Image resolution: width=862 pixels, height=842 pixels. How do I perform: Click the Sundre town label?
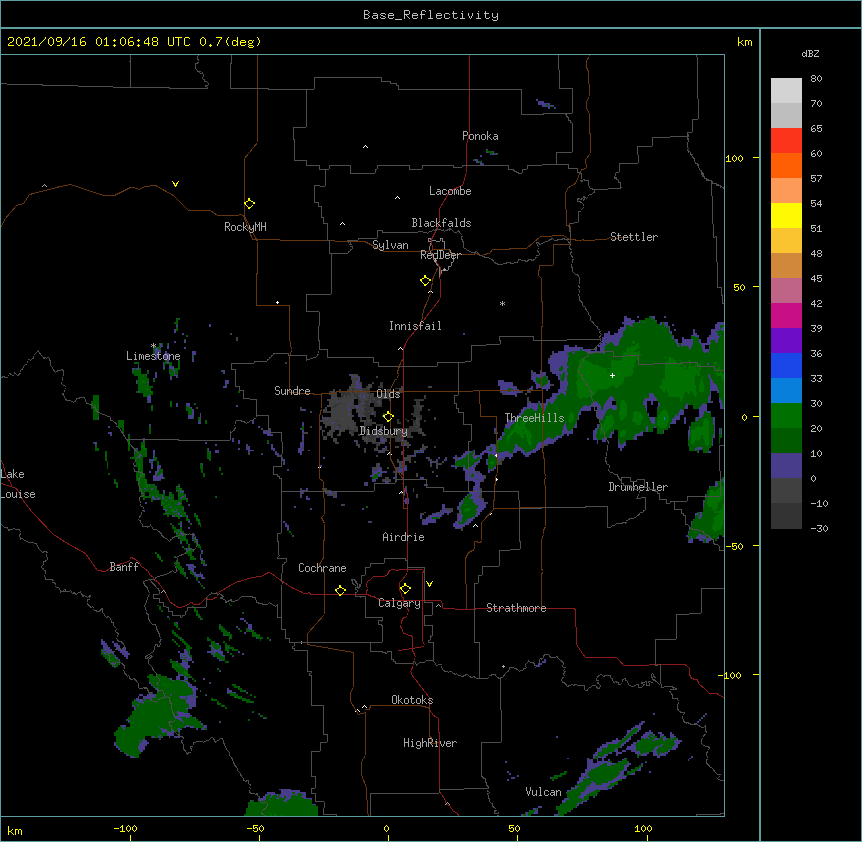(292, 391)
